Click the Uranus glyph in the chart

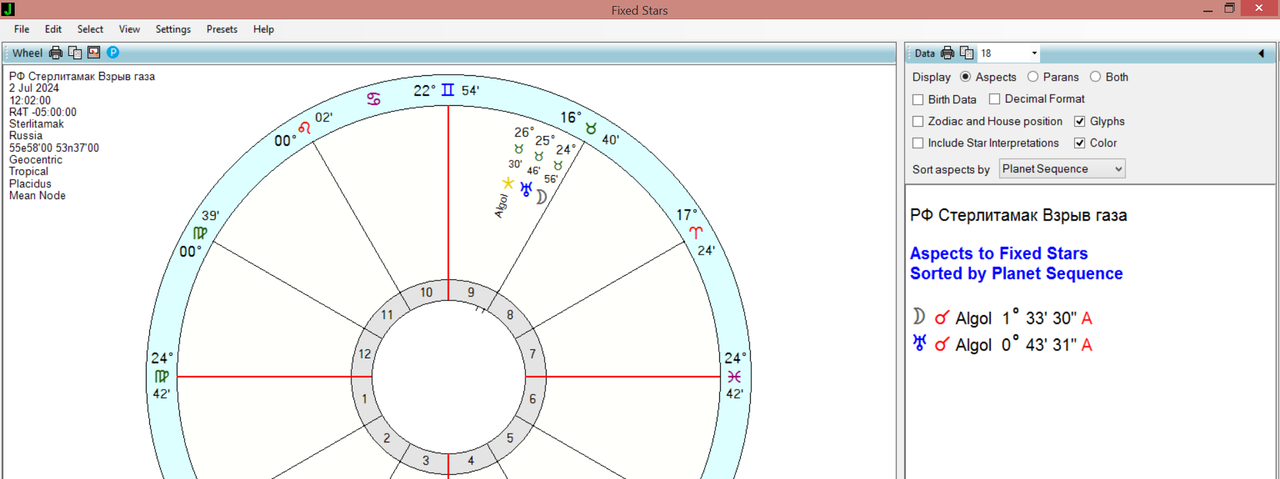pyautogui.click(x=526, y=189)
